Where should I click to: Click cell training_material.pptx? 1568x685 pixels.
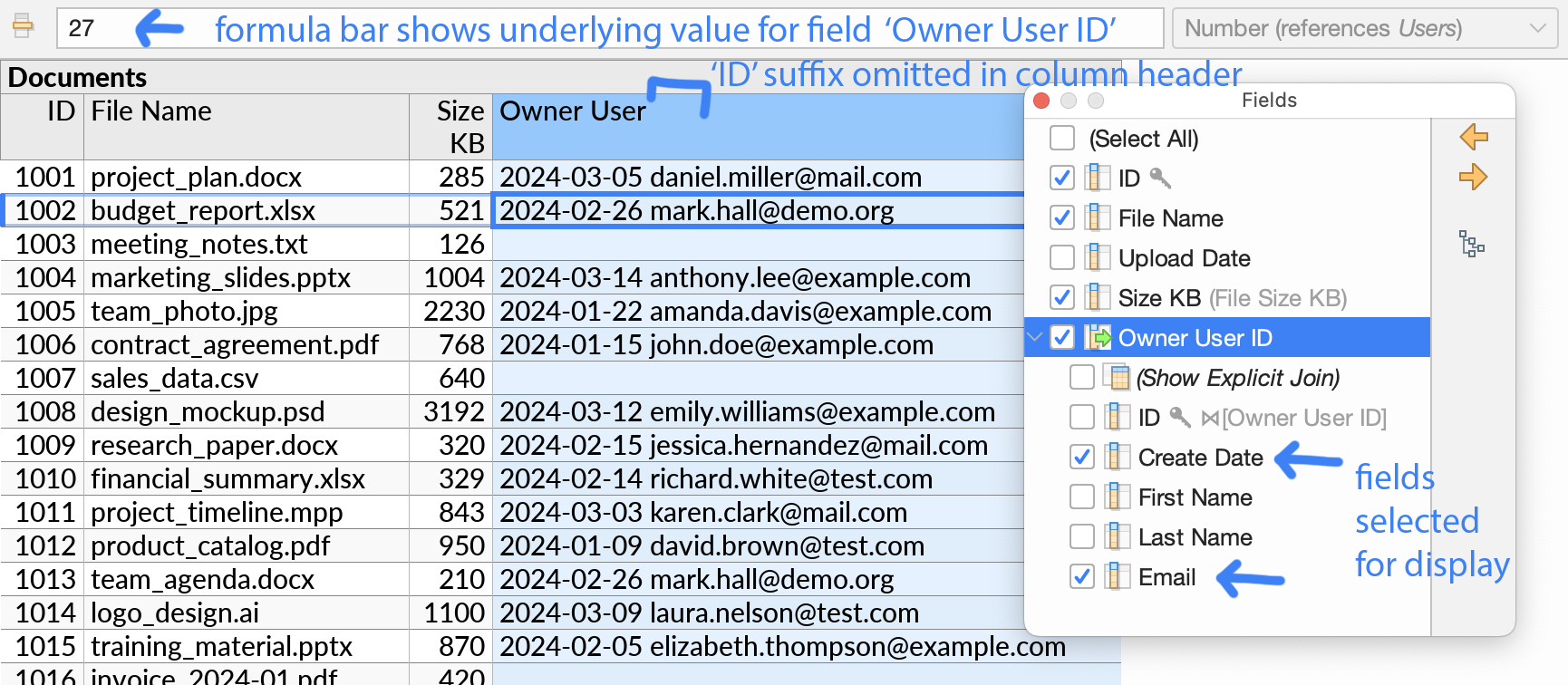pyautogui.click(x=247, y=646)
